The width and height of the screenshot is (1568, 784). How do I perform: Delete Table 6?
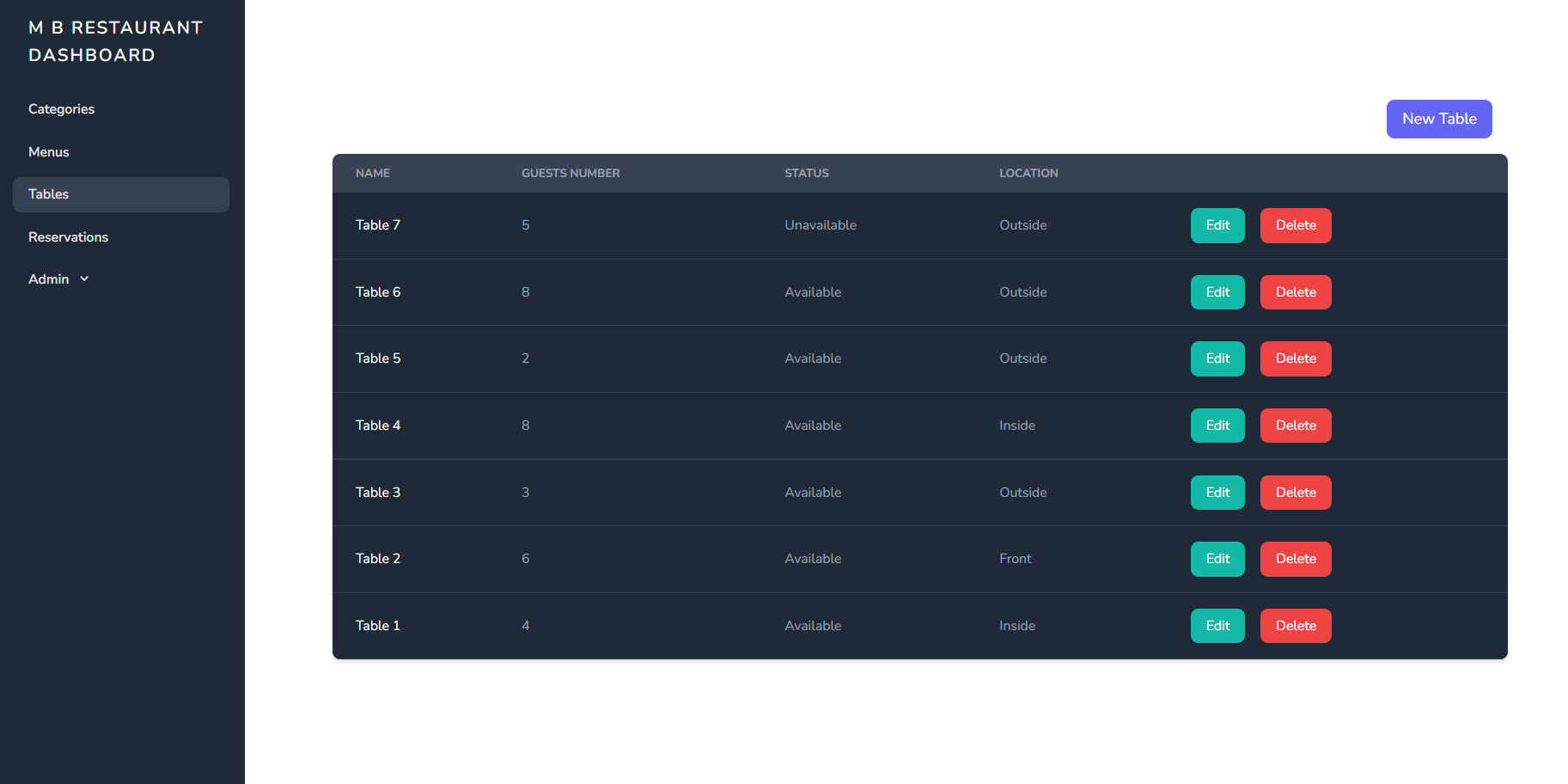[1296, 292]
